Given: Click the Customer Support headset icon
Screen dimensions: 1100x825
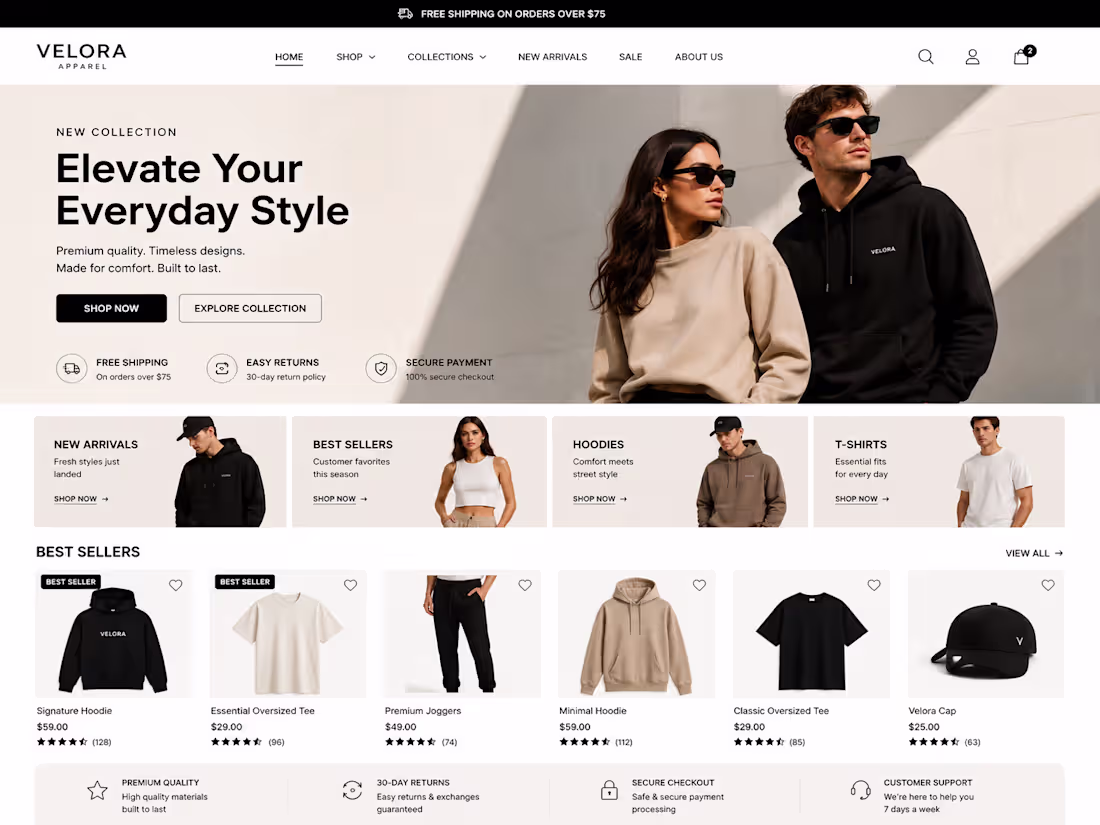Looking at the screenshot, I should 860,791.
